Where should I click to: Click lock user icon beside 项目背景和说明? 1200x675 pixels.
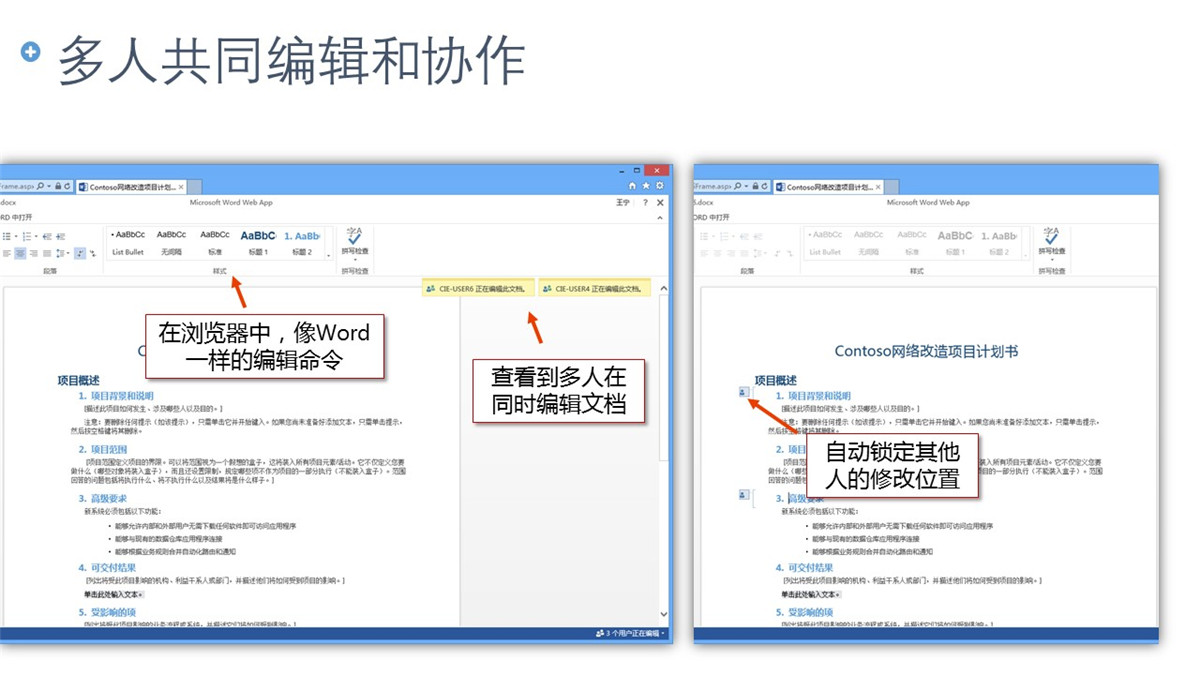pyautogui.click(x=743, y=393)
